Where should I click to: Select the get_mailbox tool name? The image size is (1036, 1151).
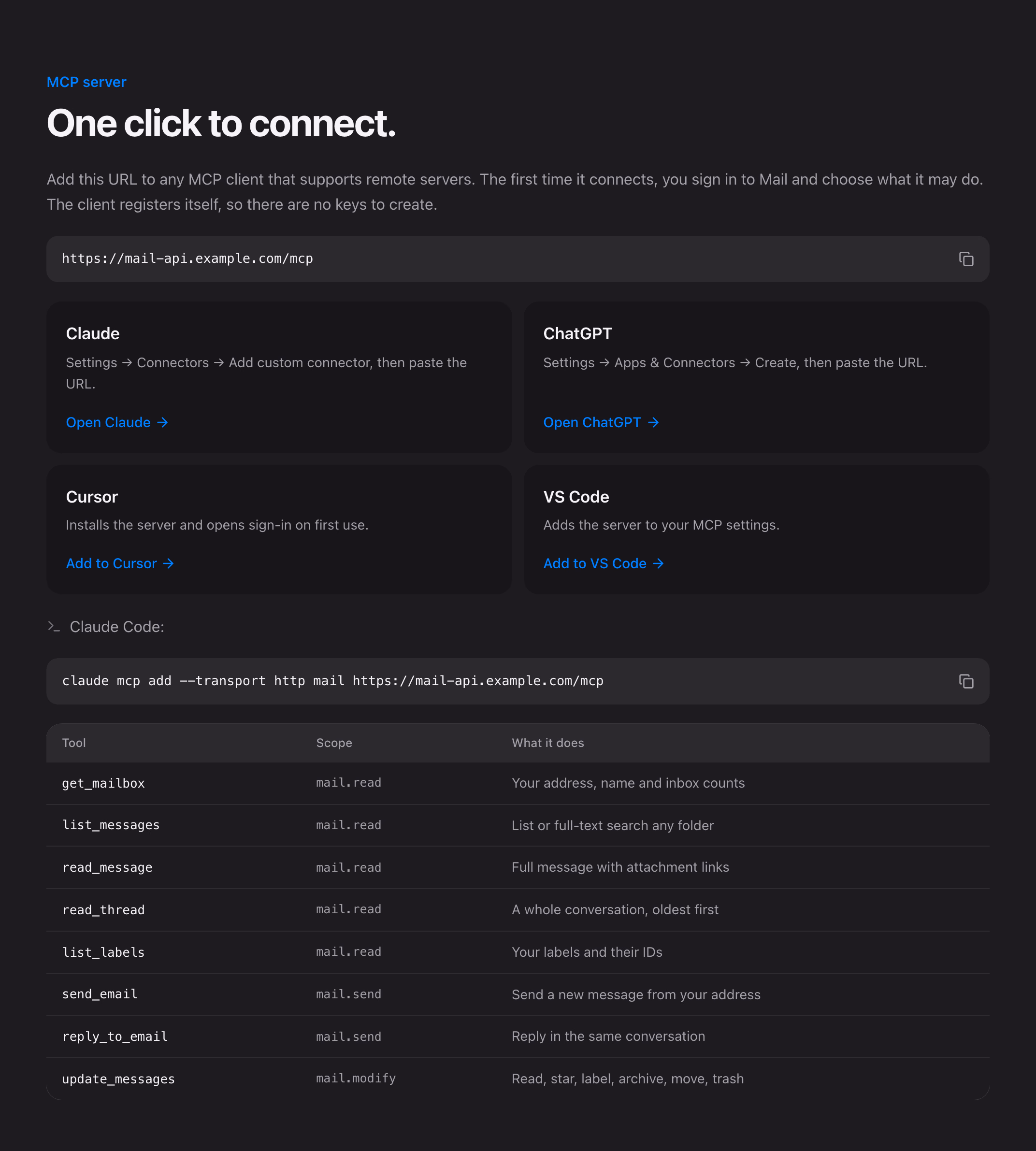pos(103,783)
